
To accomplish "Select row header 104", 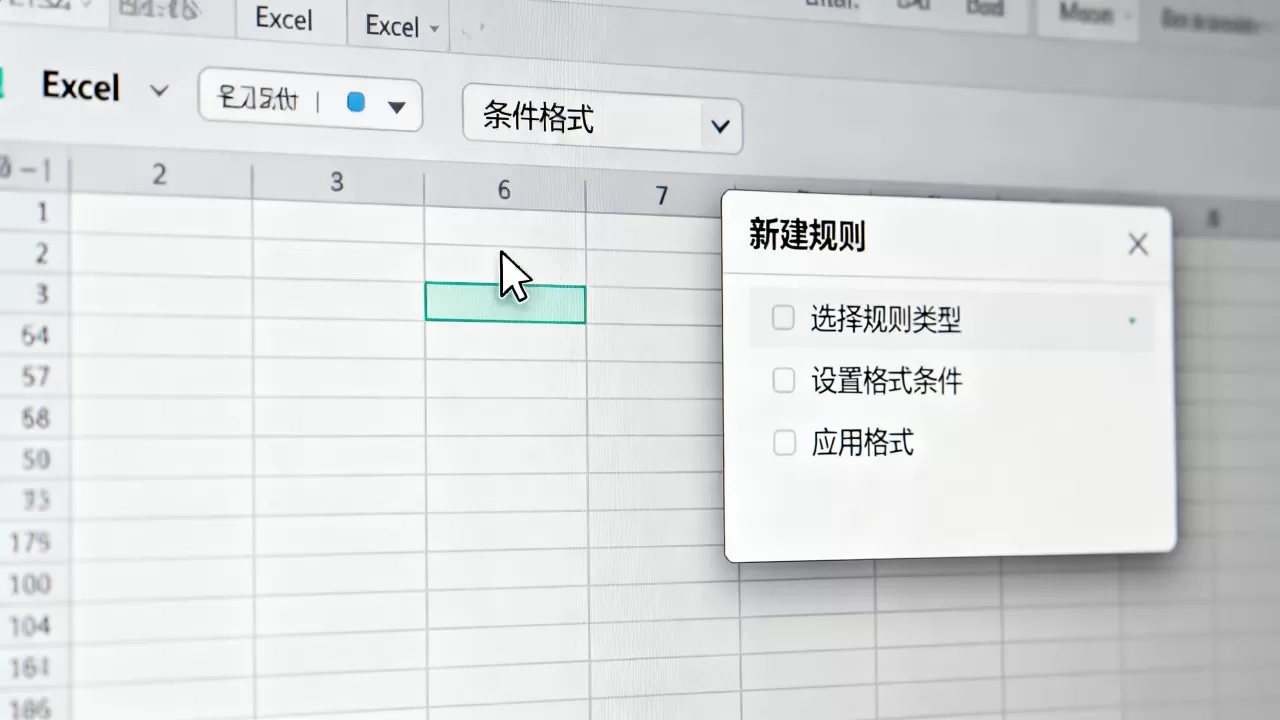I will point(30,627).
